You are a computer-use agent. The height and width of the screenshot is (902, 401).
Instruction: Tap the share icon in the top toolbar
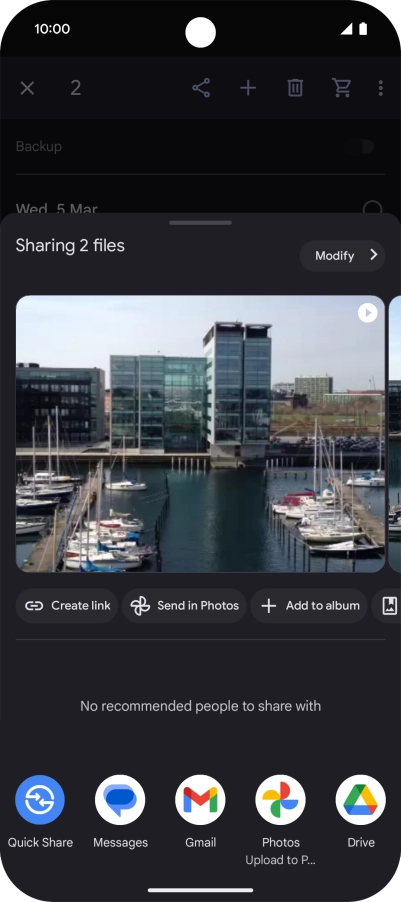201,88
